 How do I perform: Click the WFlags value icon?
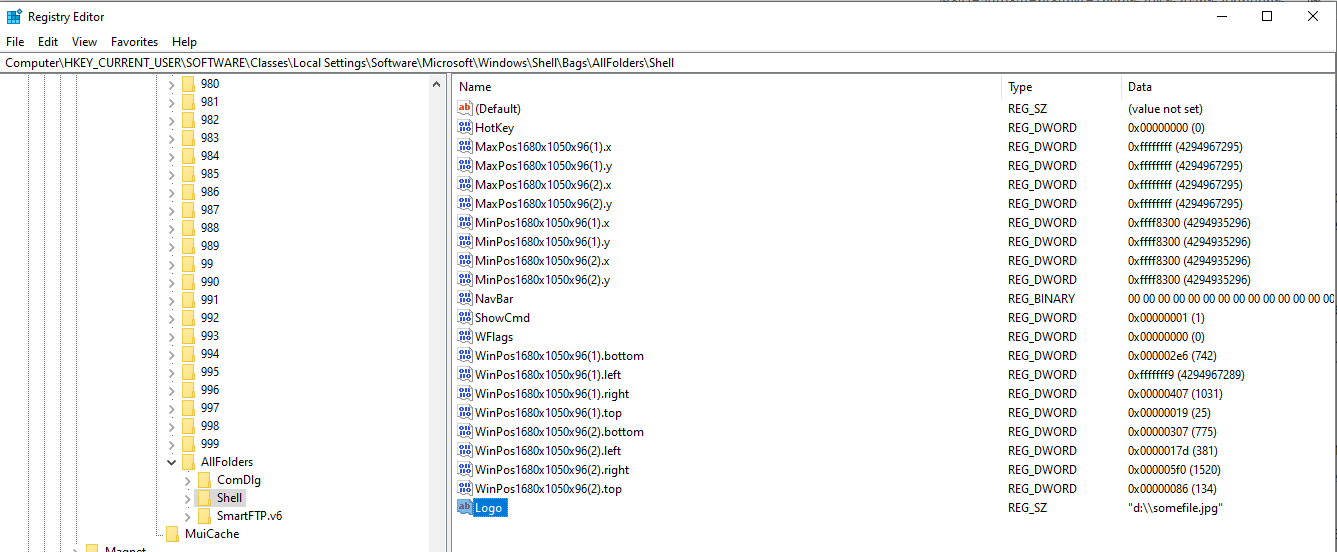(465, 336)
